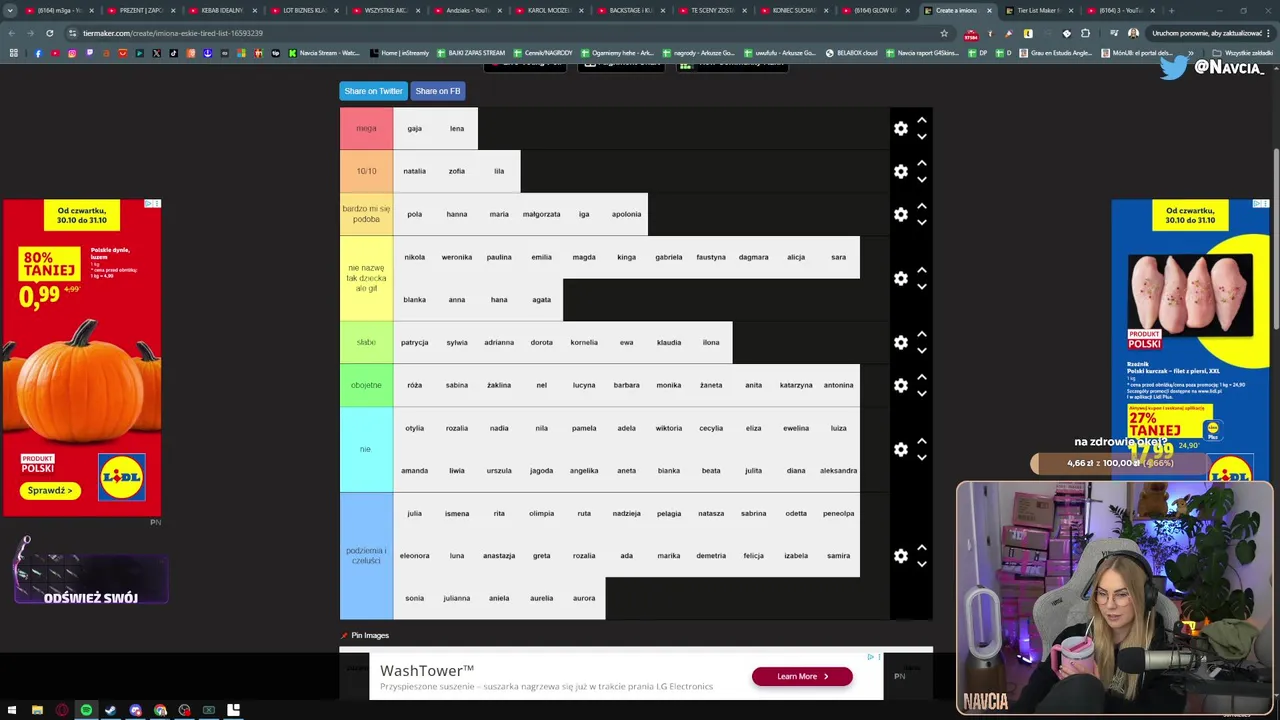Open gear for 'podziemia i czeluści' tier
Image resolution: width=1280 pixels, height=720 pixels.
click(x=901, y=556)
